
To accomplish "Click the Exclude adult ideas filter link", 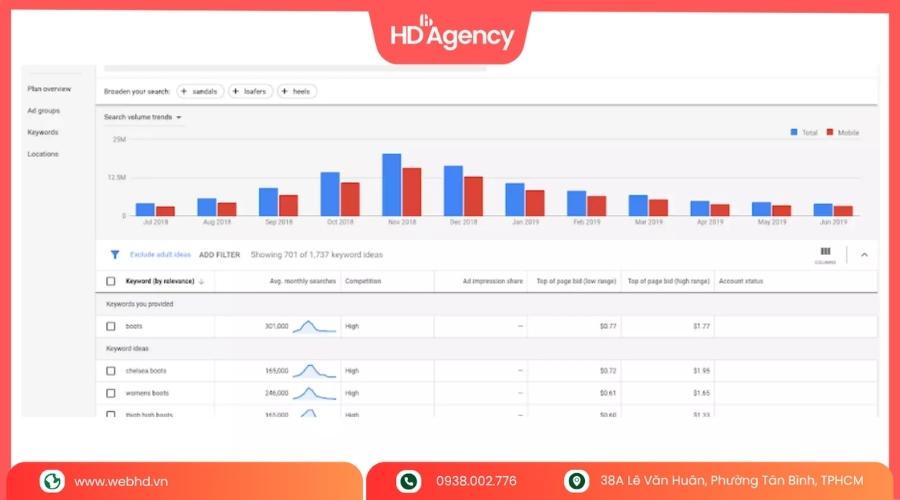I will point(160,254).
